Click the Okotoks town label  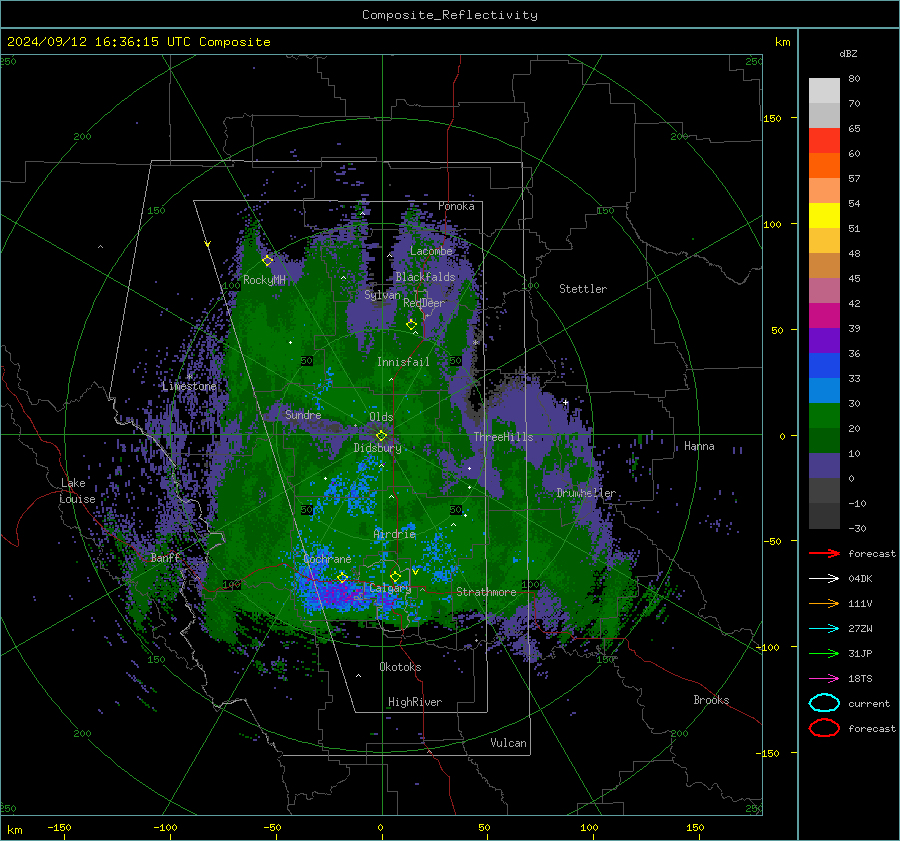[x=400, y=667]
